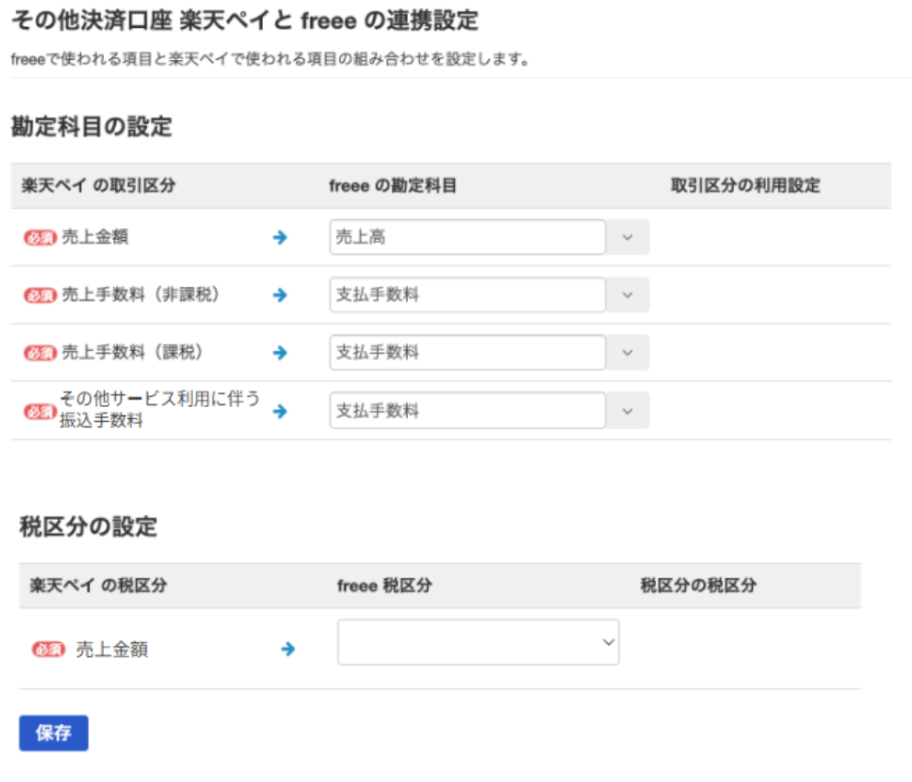Open the 売上高 account dropdown
The width and height of the screenshot is (912, 782).
tap(466, 237)
